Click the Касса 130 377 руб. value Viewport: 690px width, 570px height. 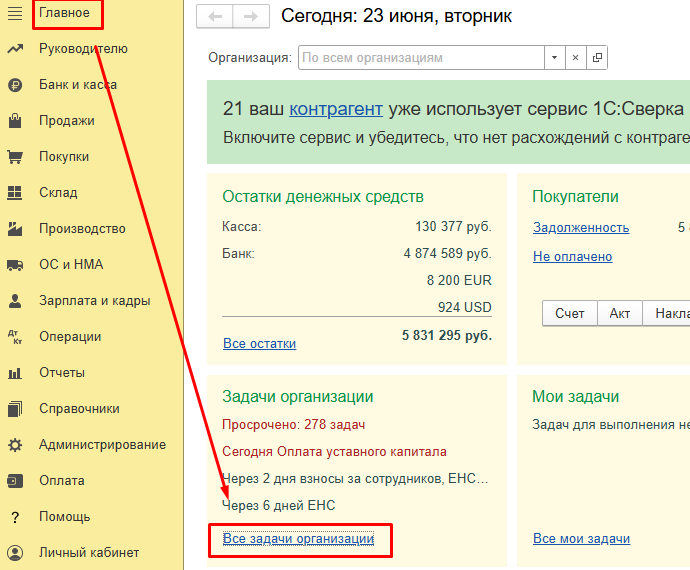(x=453, y=227)
